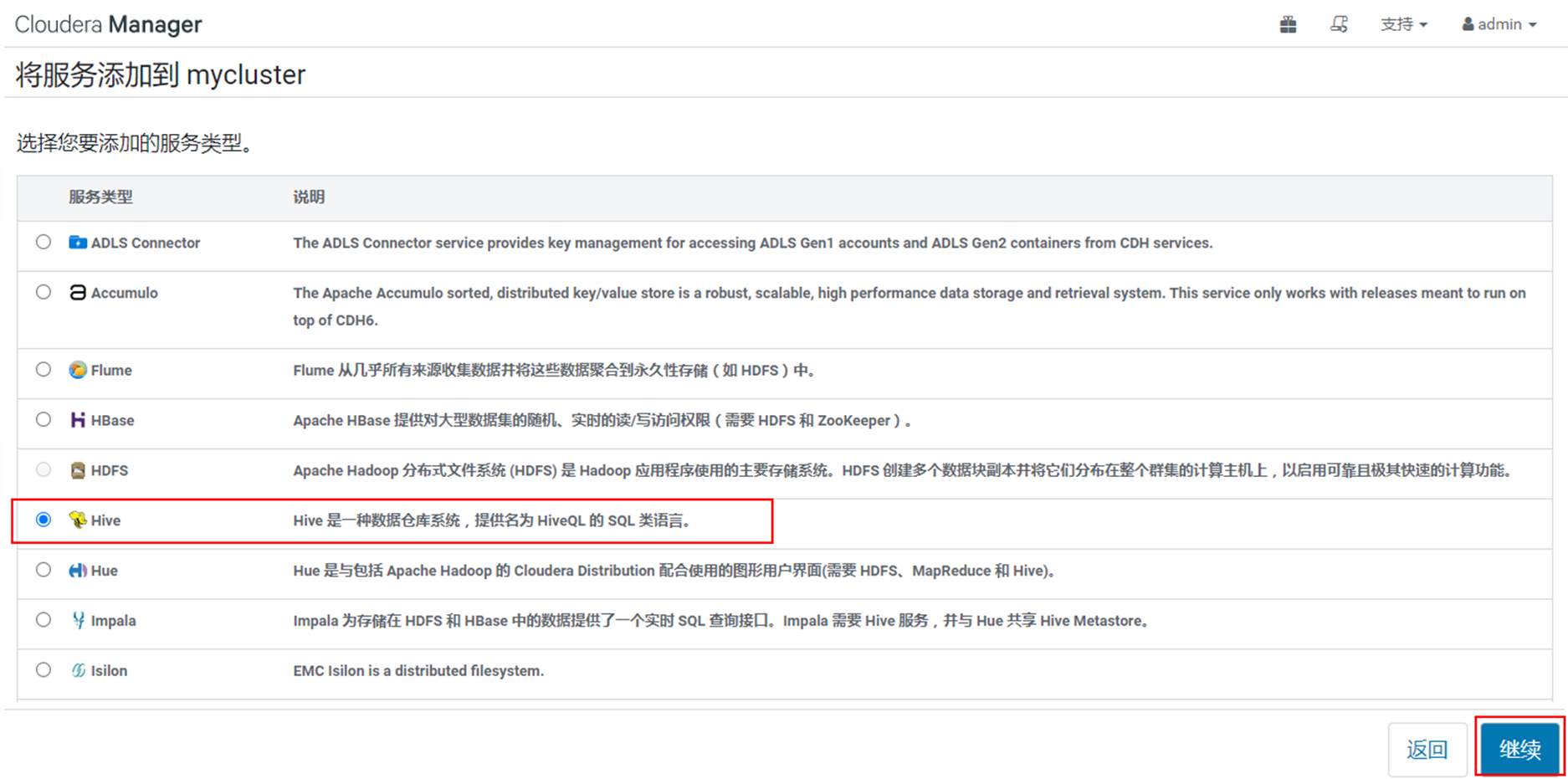This screenshot has width=1568, height=779.
Task: Click the 服务类型 column header
Action: [100, 197]
